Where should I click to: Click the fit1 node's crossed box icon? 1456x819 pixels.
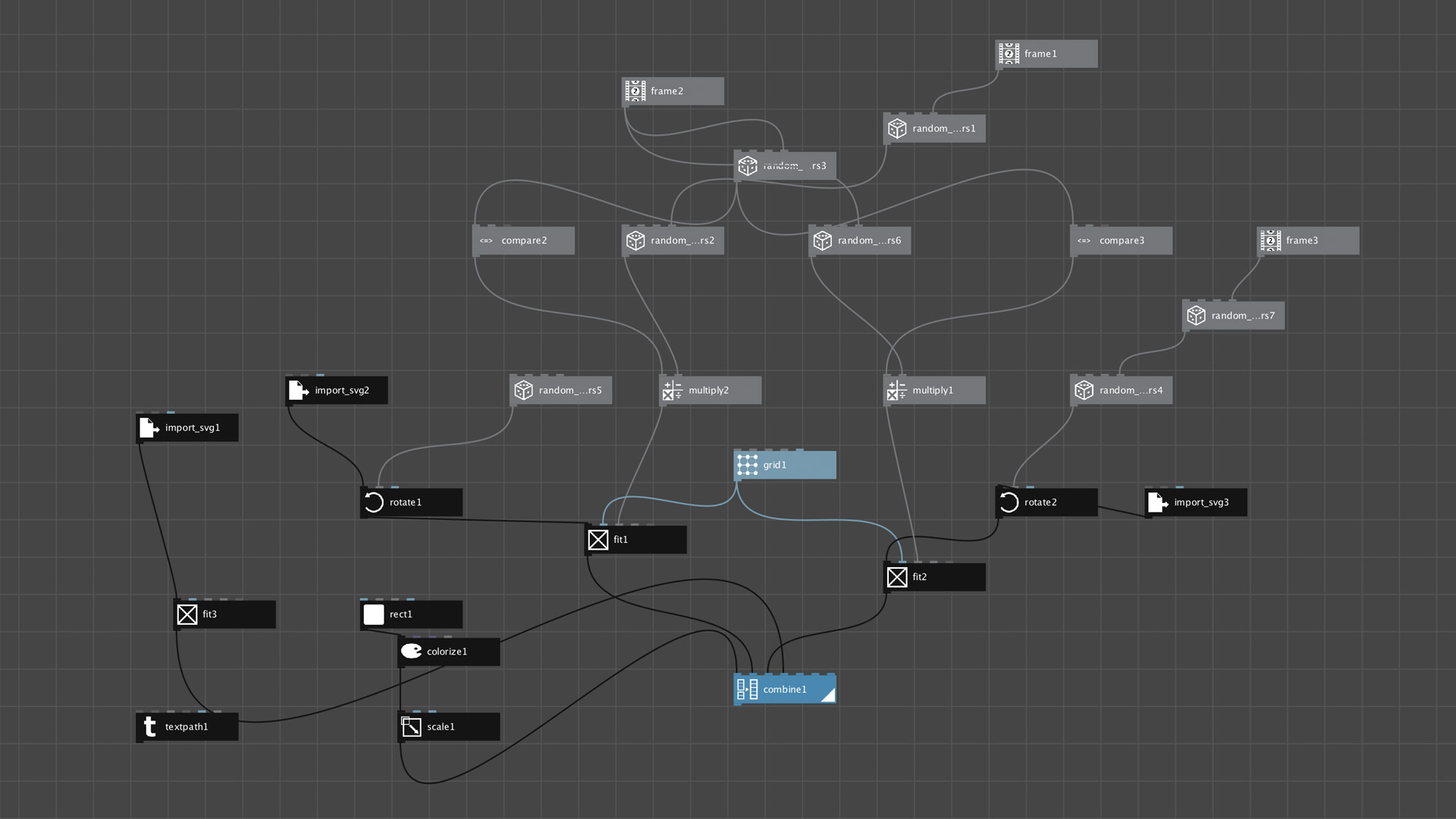coord(598,540)
